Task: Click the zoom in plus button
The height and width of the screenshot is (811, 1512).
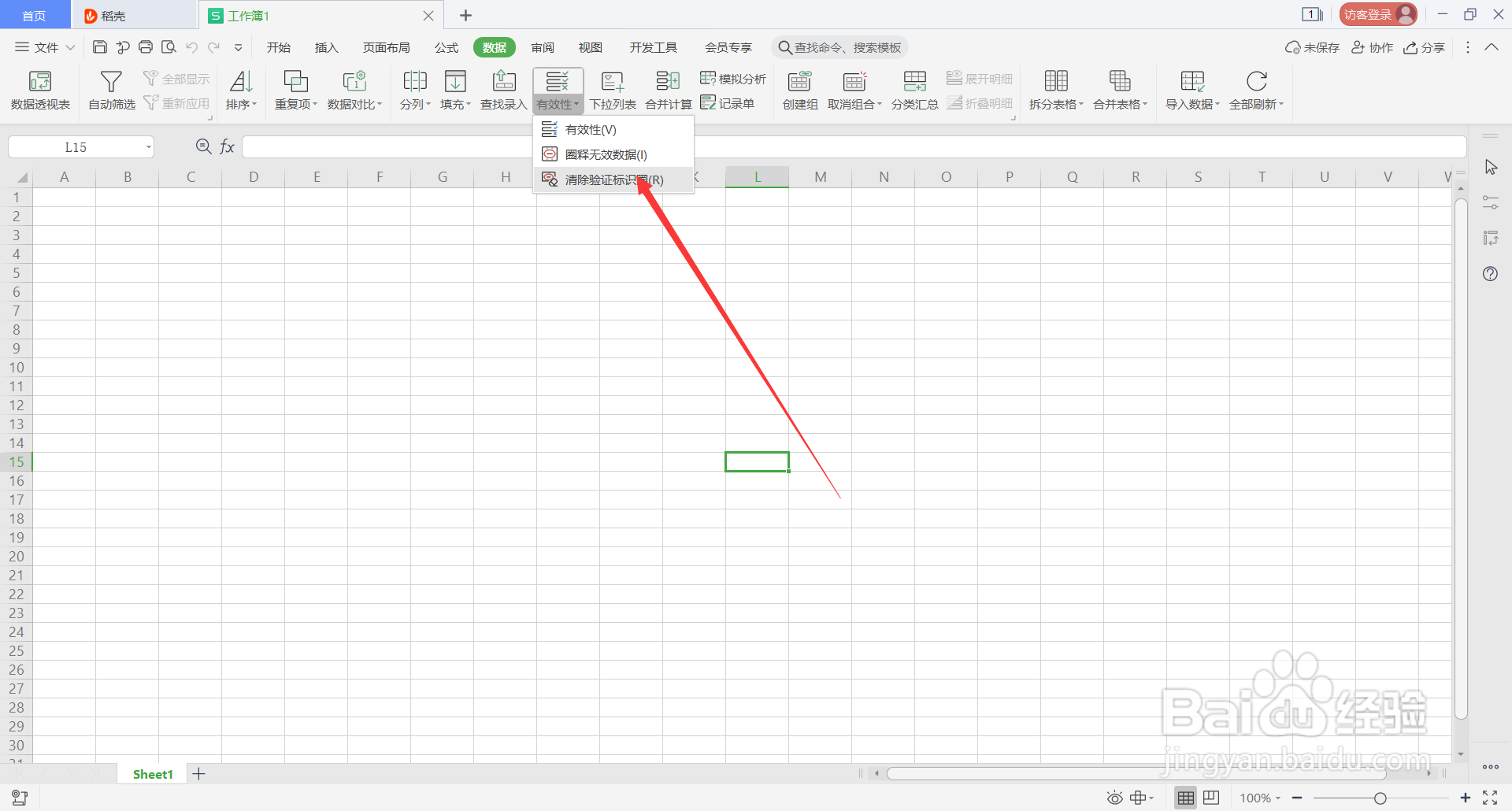Action: (1465, 798)
